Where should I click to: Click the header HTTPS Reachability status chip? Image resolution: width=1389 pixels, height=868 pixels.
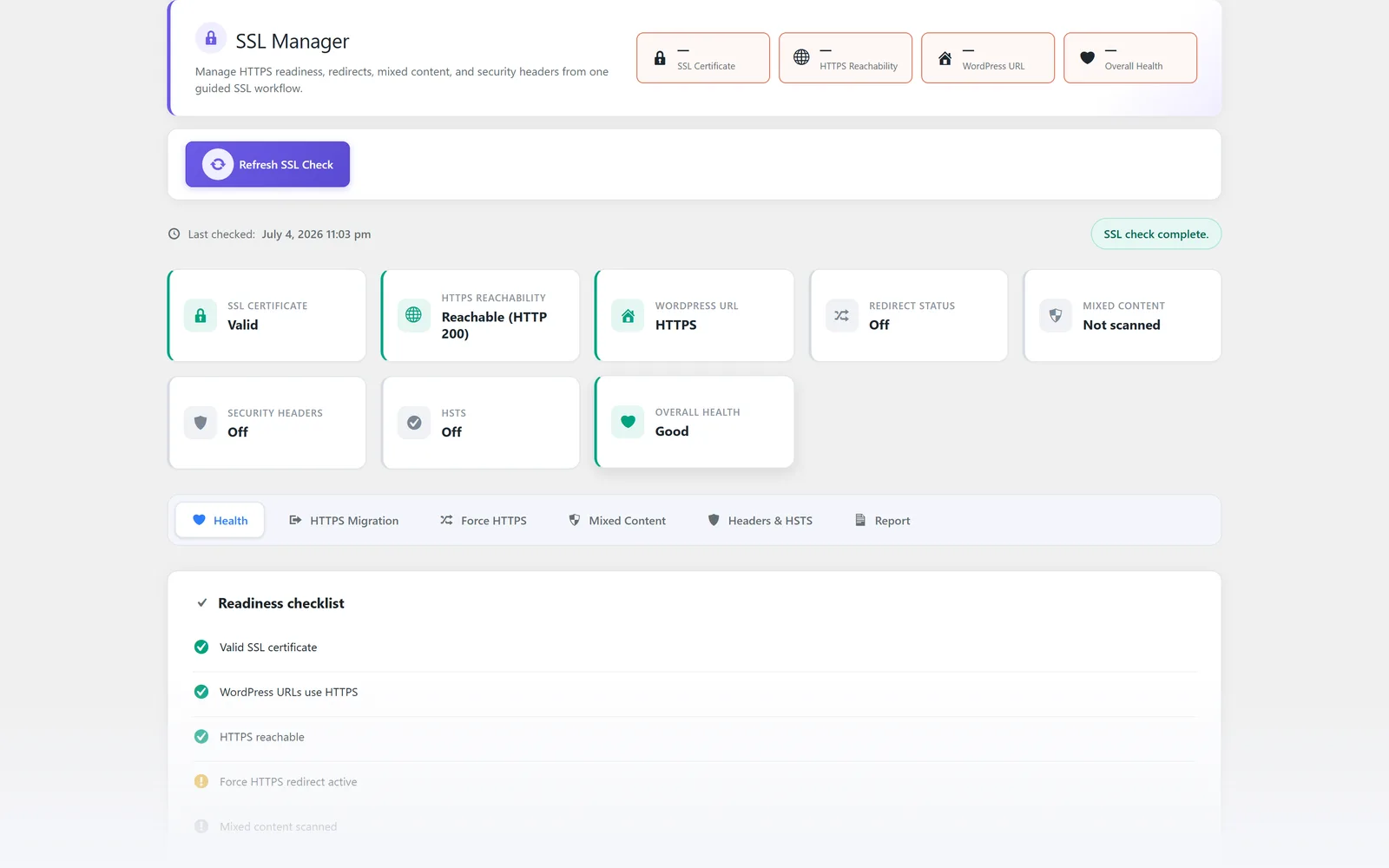846,58
